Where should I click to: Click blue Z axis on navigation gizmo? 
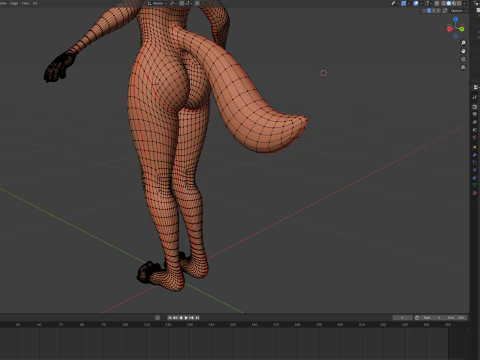point(456,19)
